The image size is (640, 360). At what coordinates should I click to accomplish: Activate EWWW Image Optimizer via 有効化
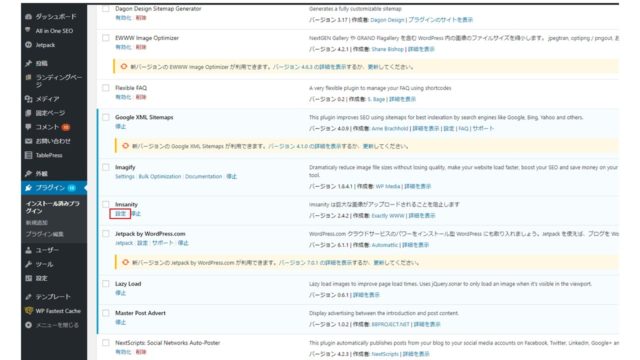coord(123,47)
